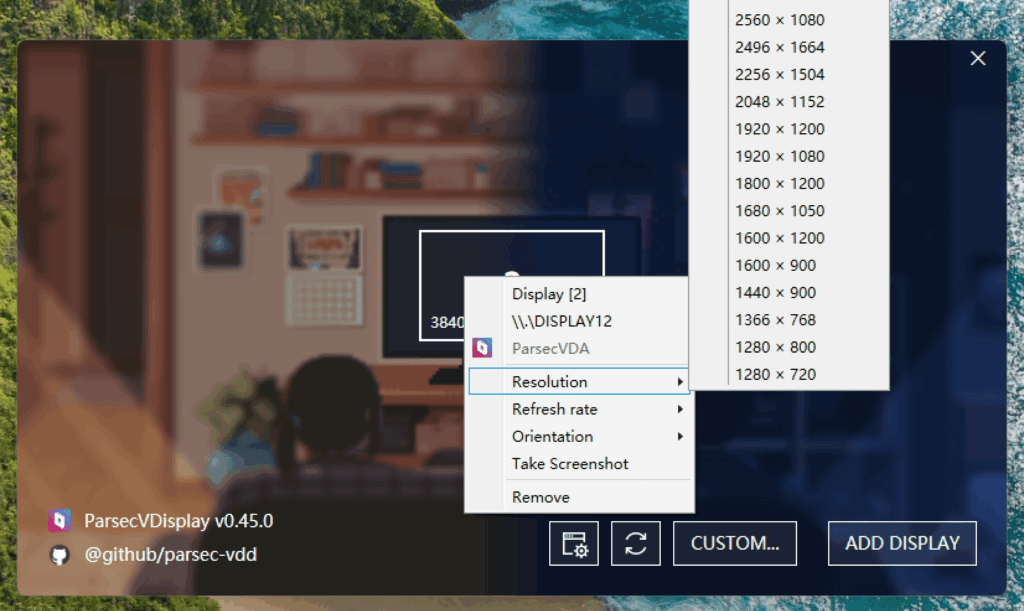Pick the 1600 × 900 resolution option
The width and height of the screenshot is (1024, 611).
[x=776, y=265]
